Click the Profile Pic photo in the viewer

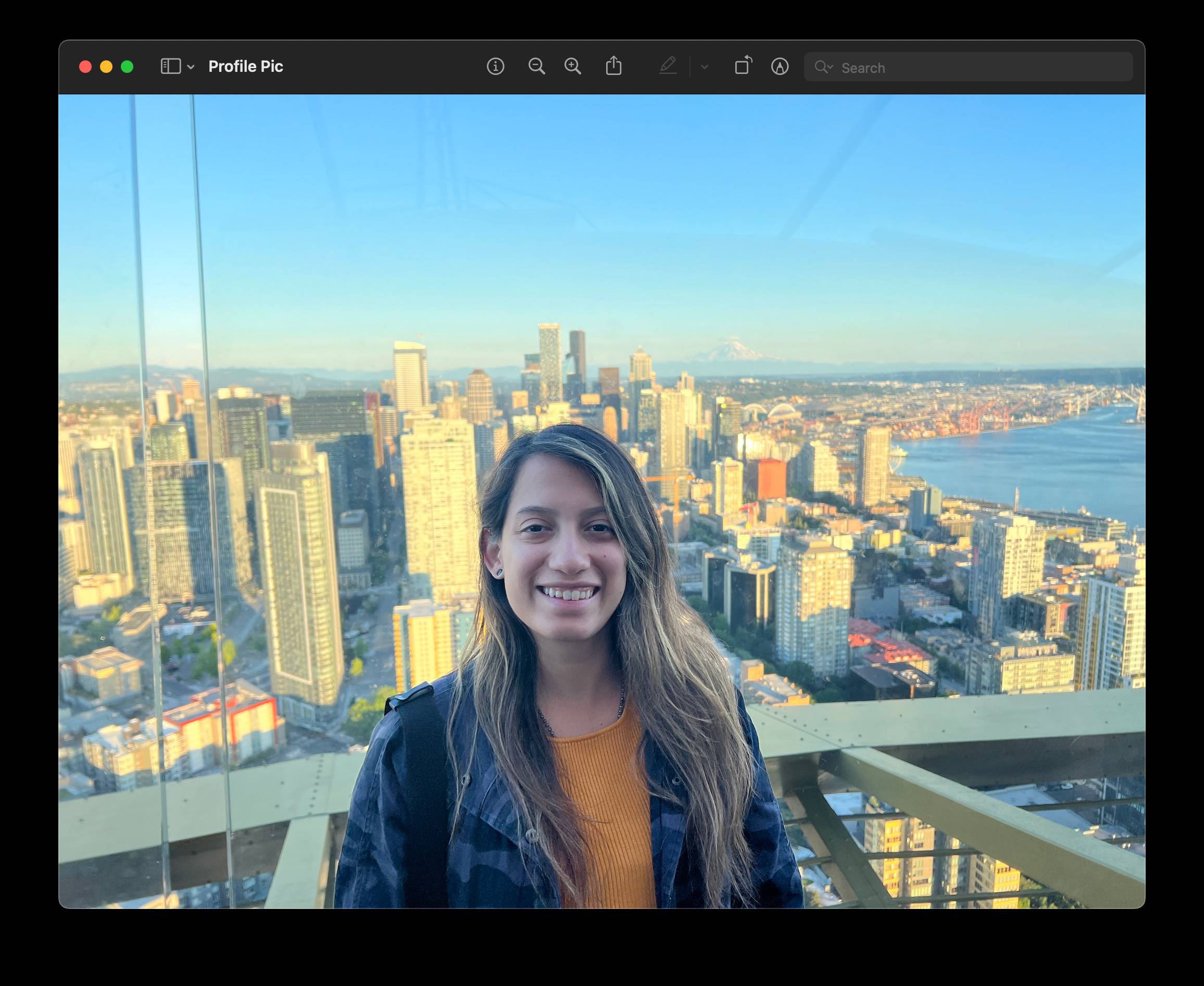(x=601, y=501)
